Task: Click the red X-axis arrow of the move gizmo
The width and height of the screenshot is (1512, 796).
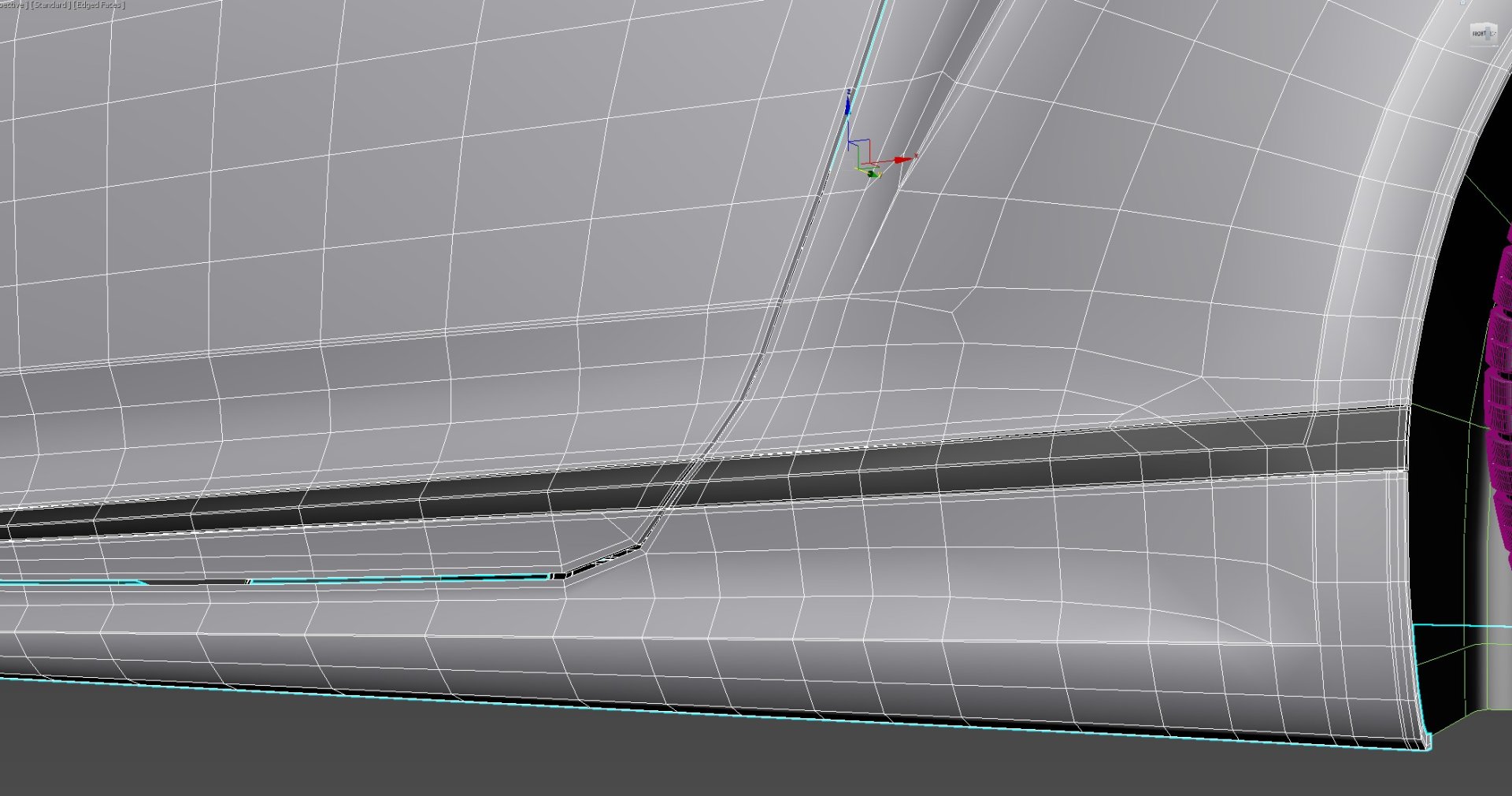Action: coord(903,160)
